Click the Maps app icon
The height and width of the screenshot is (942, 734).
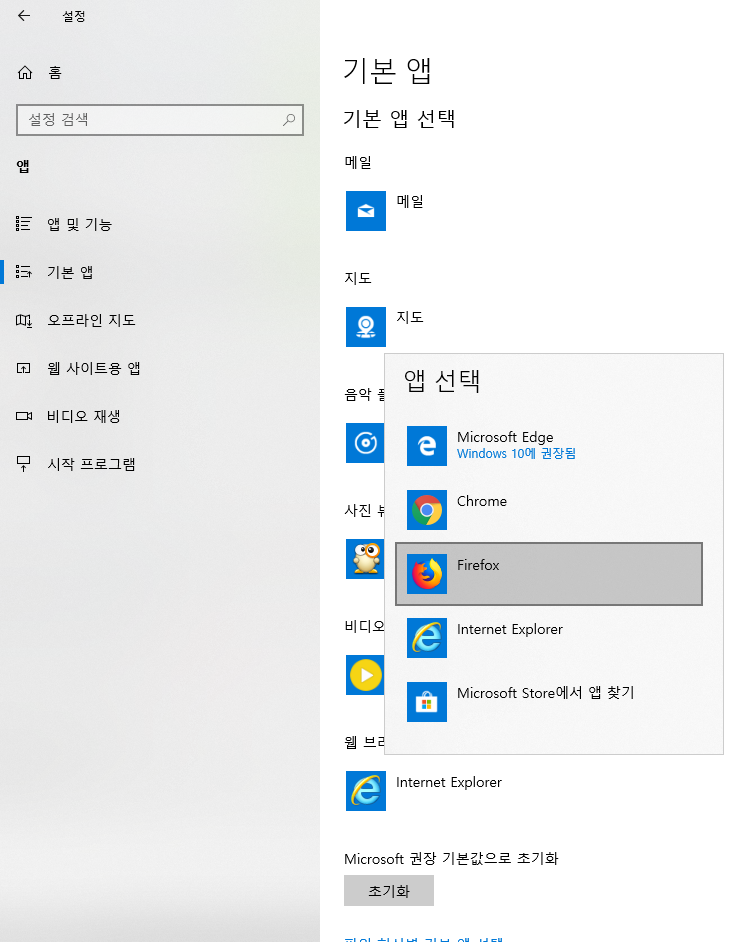coord(366,327)
